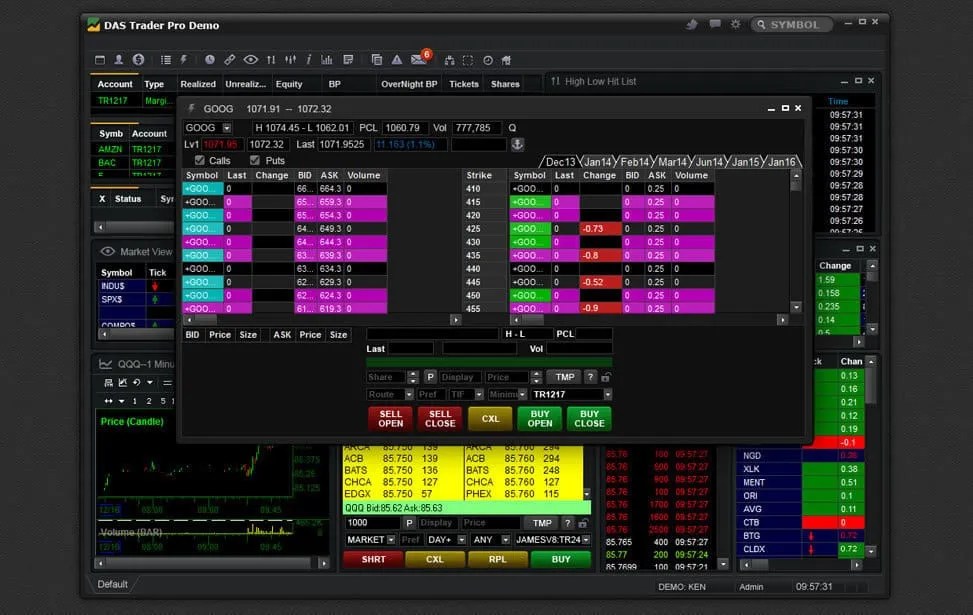This screenshot has height=615, width=973.
Task: Click the dashed square selection icon in toolbar
Action: pyautogui.click(x=468, y=60)
